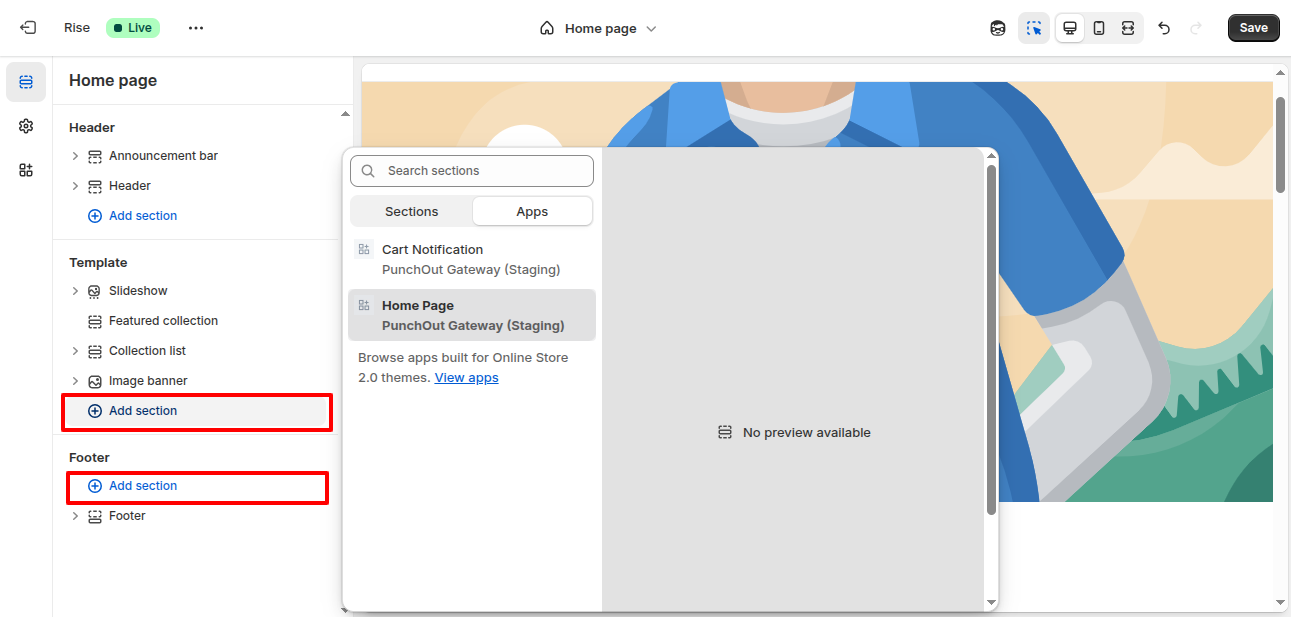
Task: Click the section picker popup scrollbar
Action: pos(991,340)
